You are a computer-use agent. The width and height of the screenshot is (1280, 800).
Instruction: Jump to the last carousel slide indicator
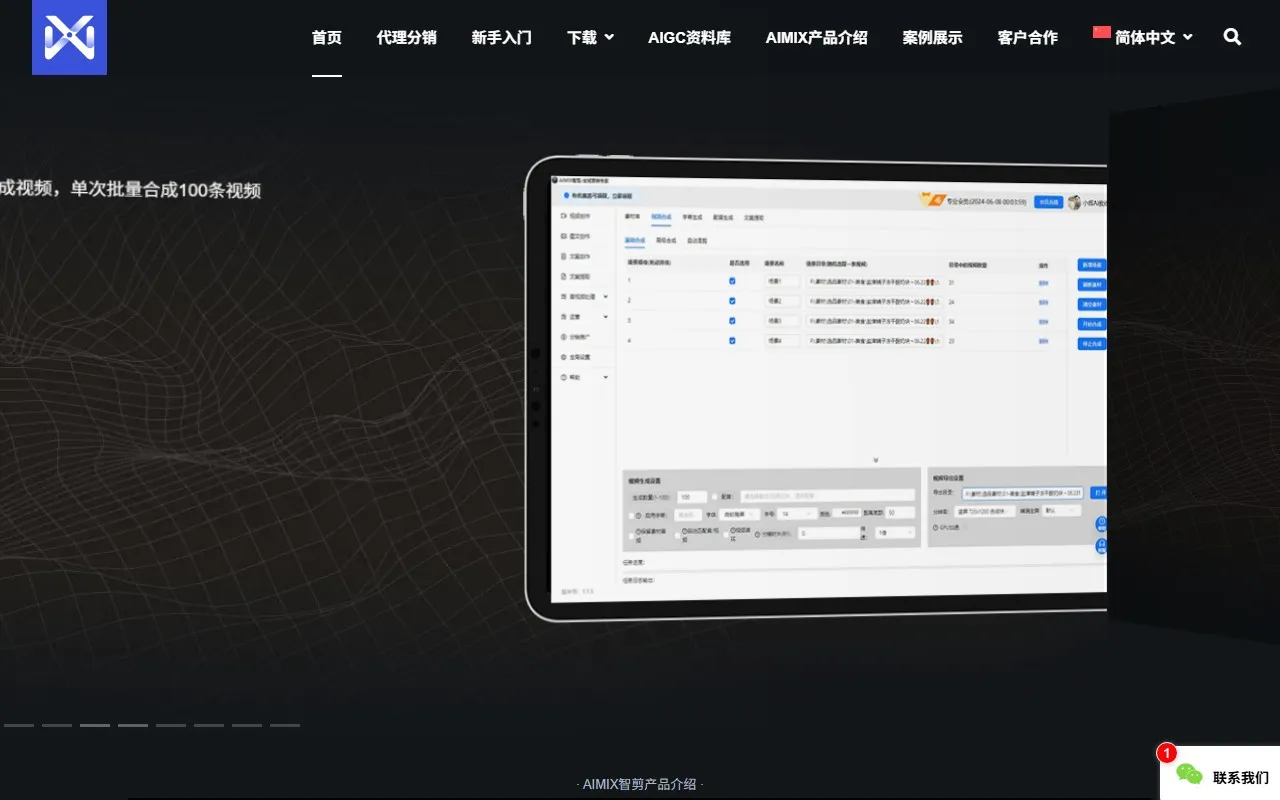click(x=285, y=725)
